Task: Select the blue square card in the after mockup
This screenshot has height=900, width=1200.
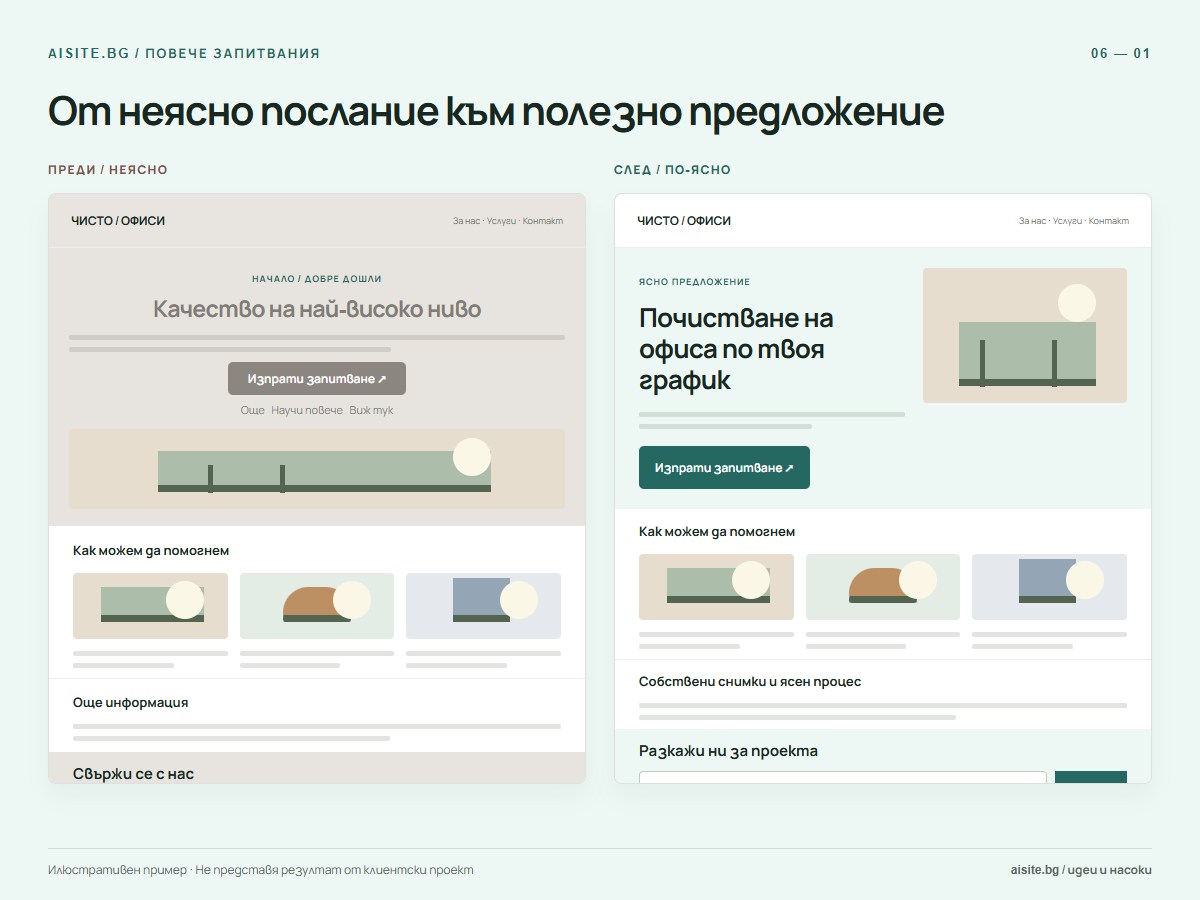Action: pos(1049,587)
